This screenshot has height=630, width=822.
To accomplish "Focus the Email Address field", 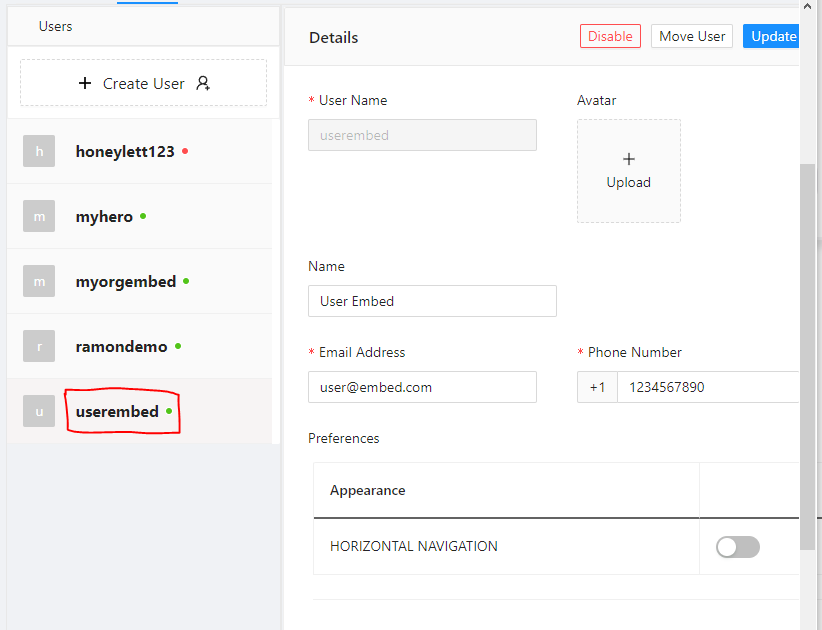I will (x=422, y=387).
